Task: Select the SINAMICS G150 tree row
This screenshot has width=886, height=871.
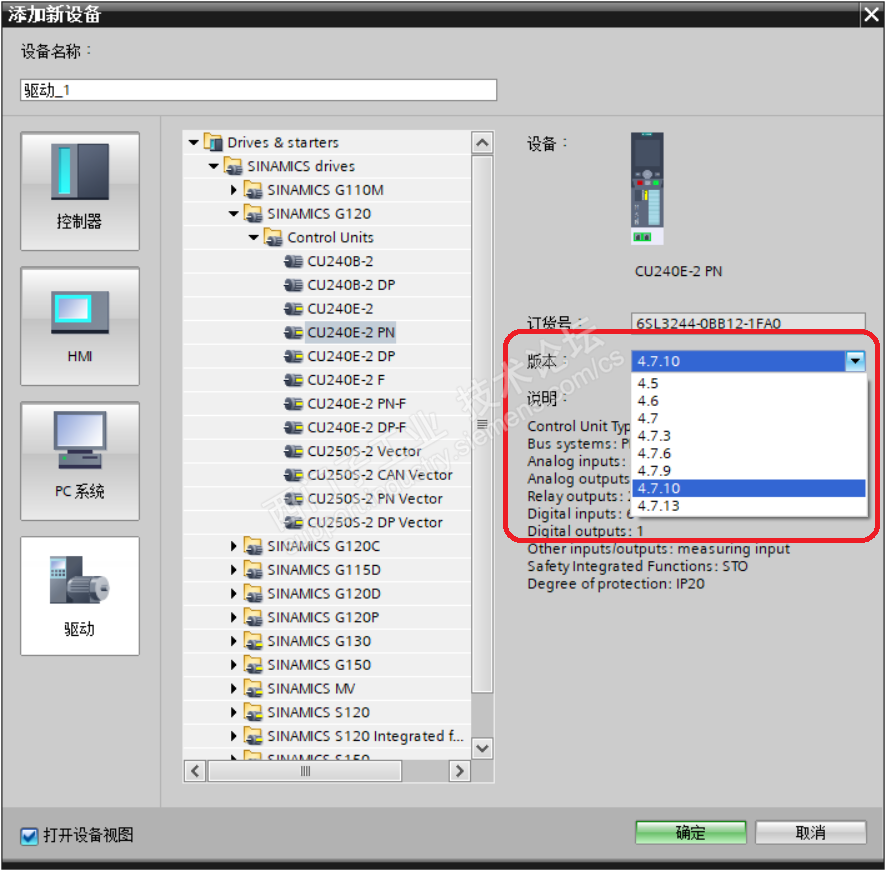Action: [x=327, y=665]
